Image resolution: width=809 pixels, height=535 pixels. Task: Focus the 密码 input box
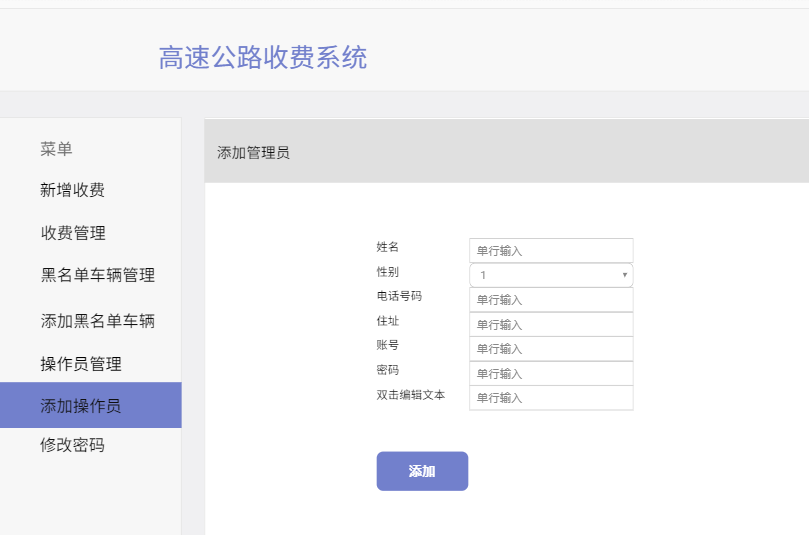tap(551, 373)
